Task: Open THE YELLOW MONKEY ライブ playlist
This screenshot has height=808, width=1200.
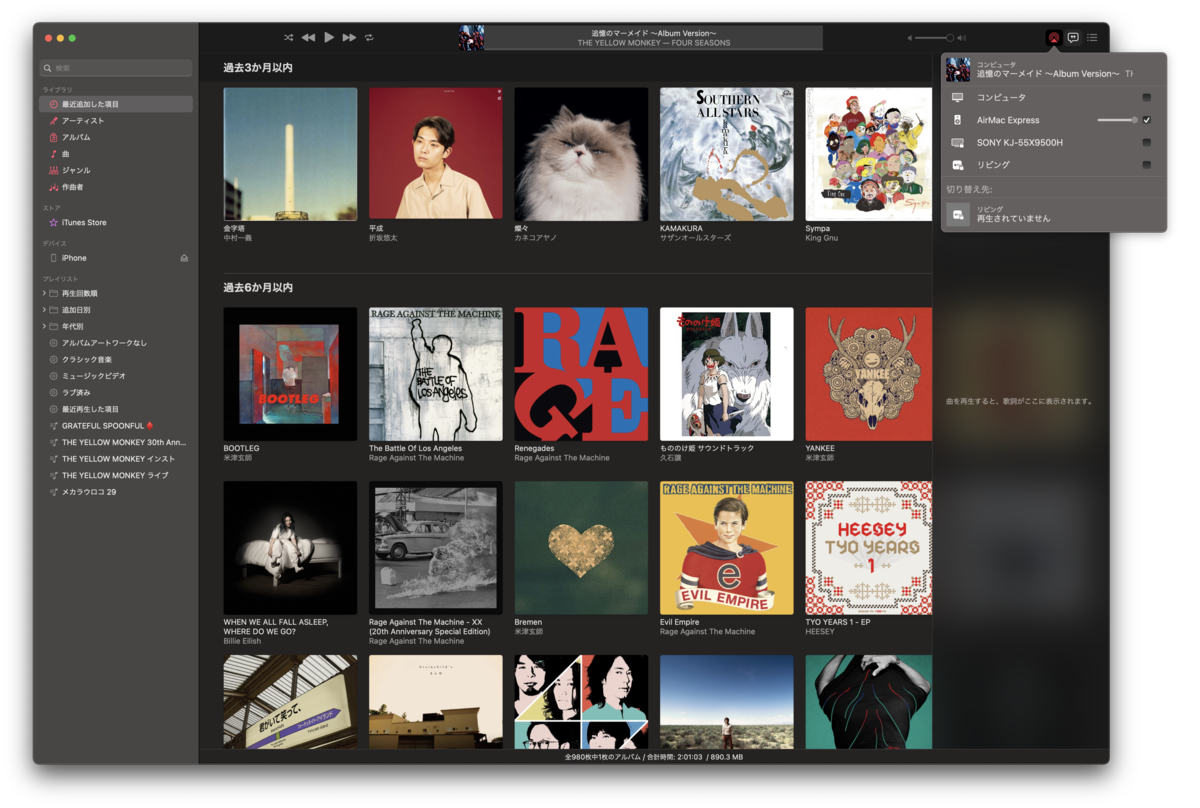Action: pyautogui.click(x=115, y=475)
